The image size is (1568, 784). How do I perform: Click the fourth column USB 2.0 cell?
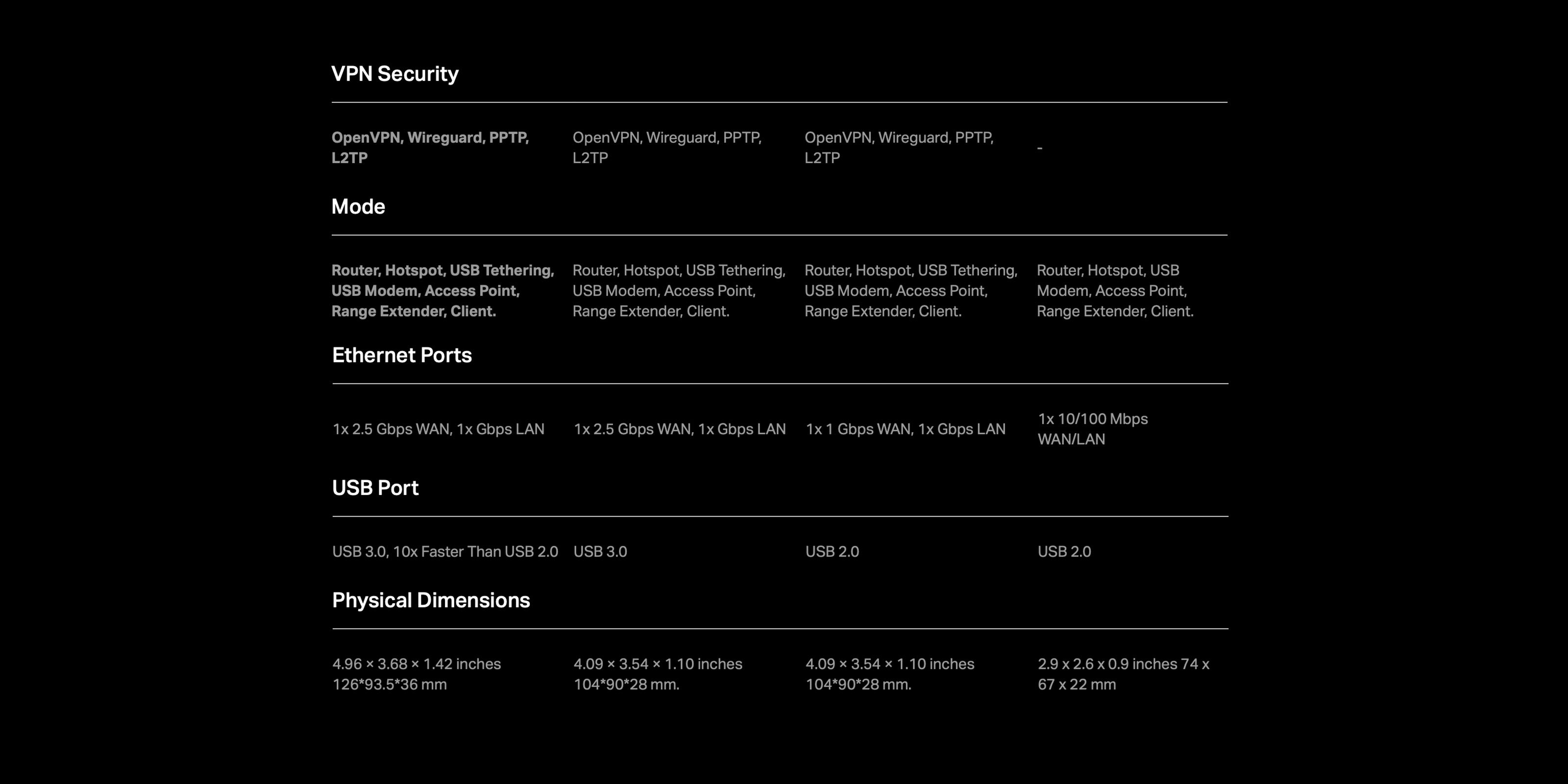[1064, 551]
